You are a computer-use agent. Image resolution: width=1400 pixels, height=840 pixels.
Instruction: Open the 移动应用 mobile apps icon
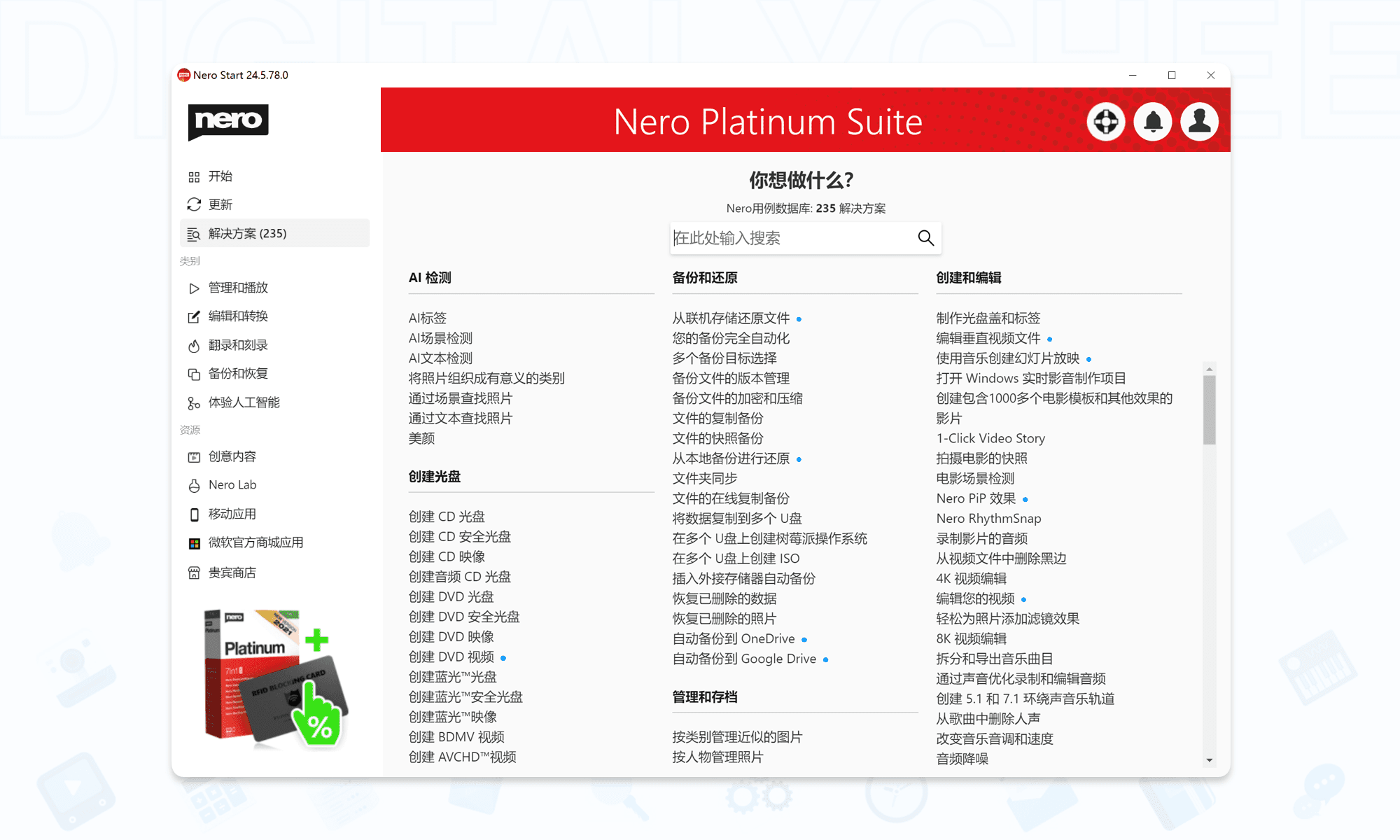pyautogui.click(x=194, y=514)
